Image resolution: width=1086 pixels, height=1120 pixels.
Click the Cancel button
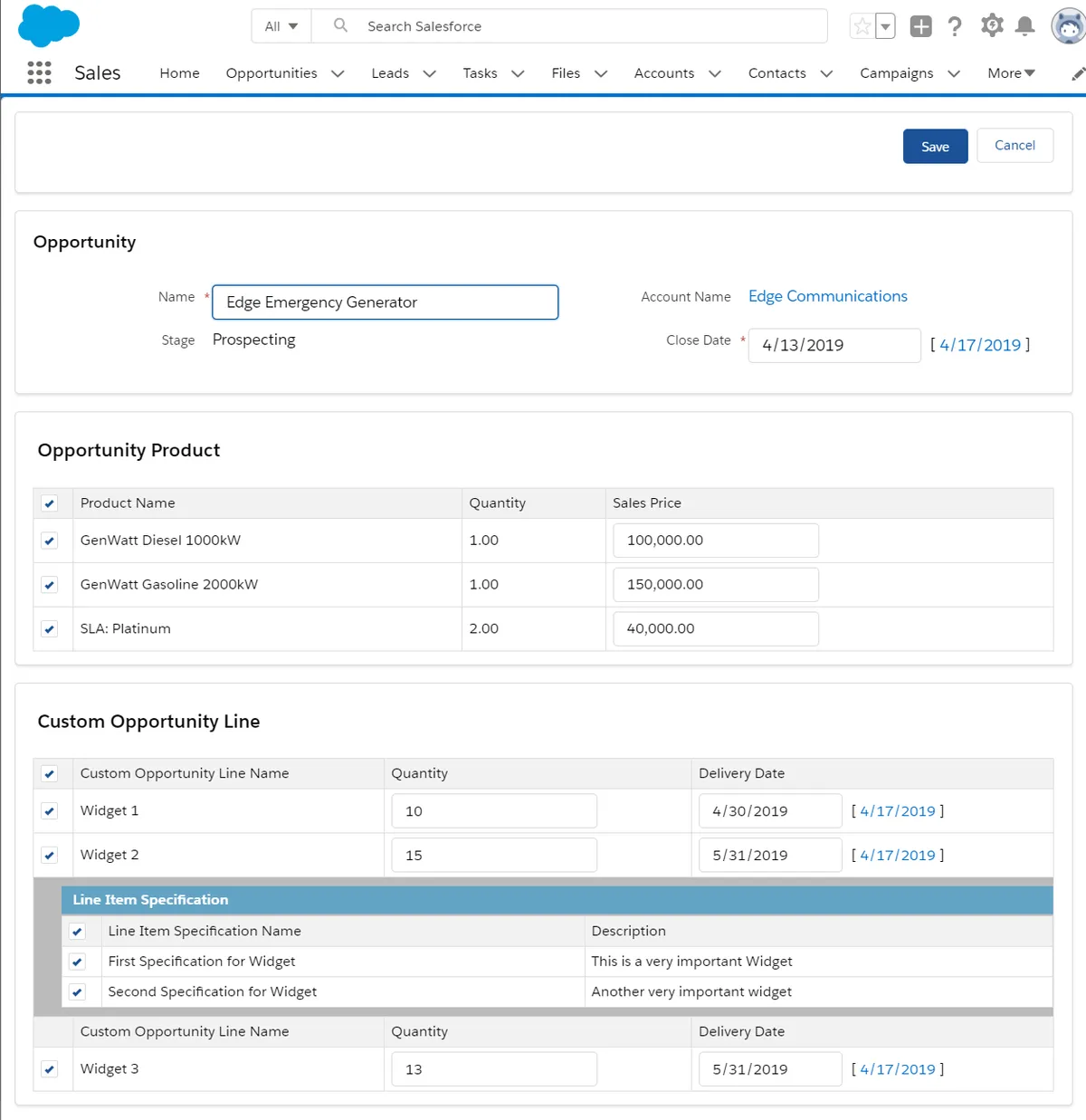[x=1015, y=145]
